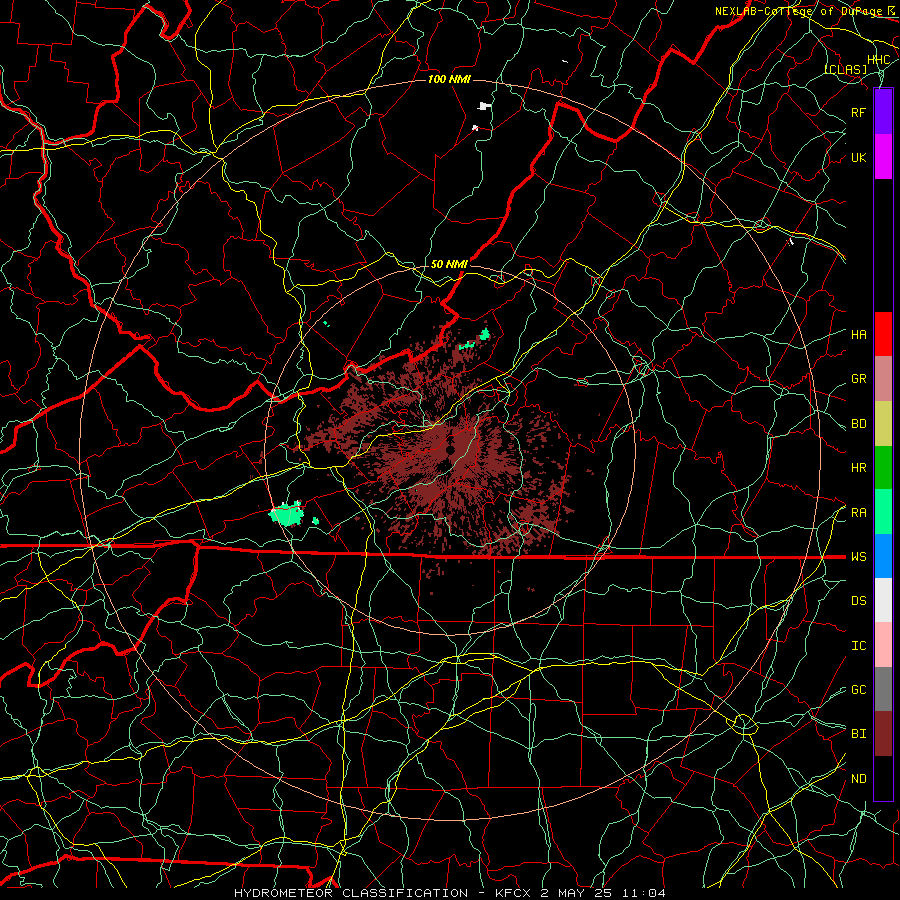Click the GR legend label
900x900 pixels.
click(x=858, y=379)
